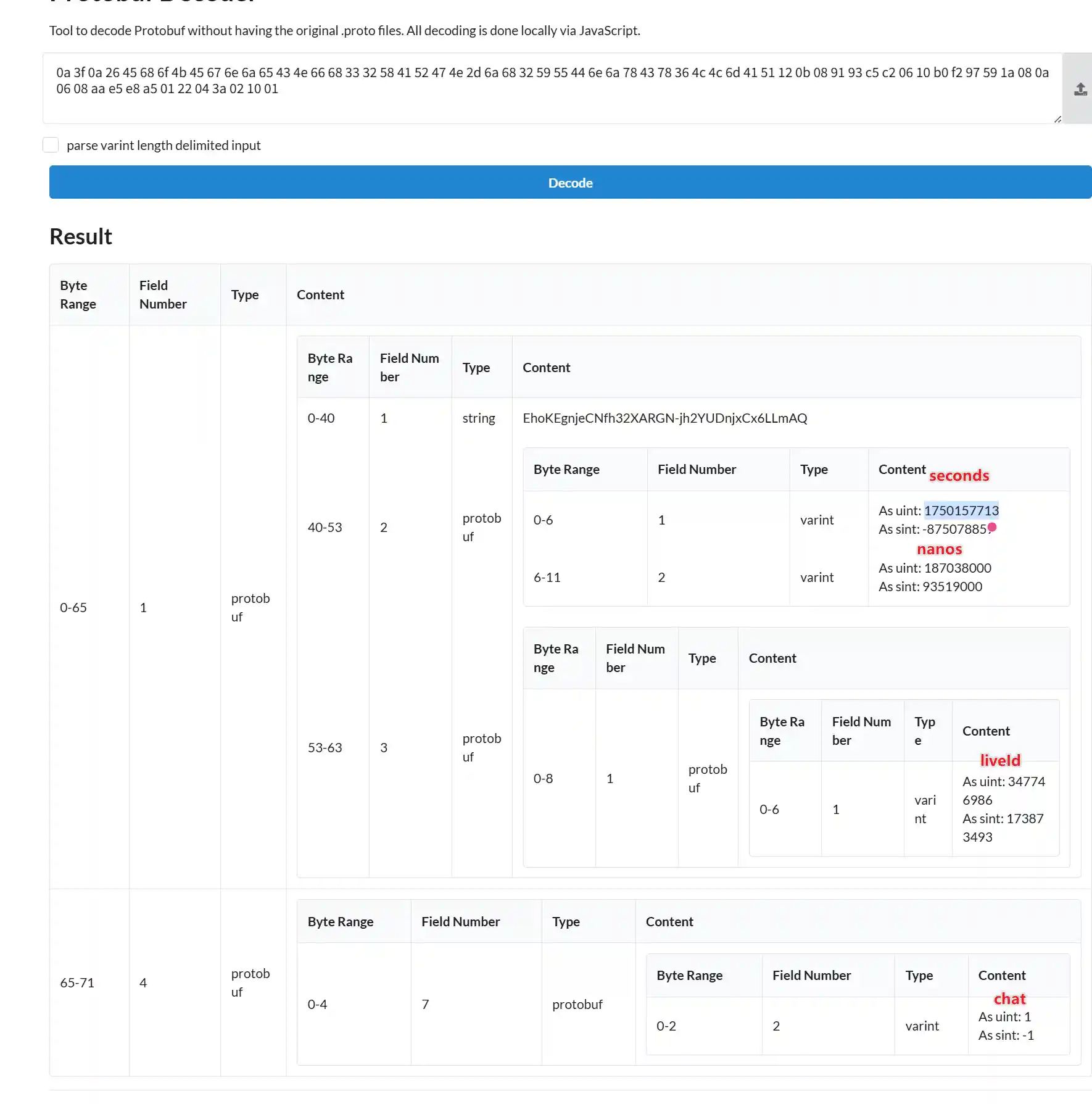1092x1104 pixels.
Task: Enable parse varint length delimited input checkbox
Action: (51, 145)
